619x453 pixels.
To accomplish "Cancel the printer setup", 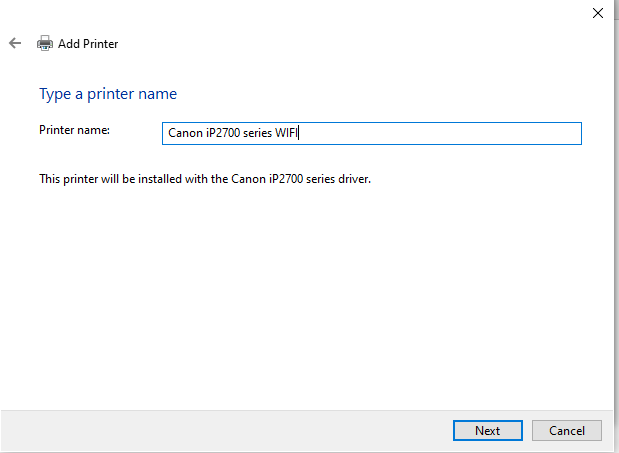I will [x=566, y=431].
